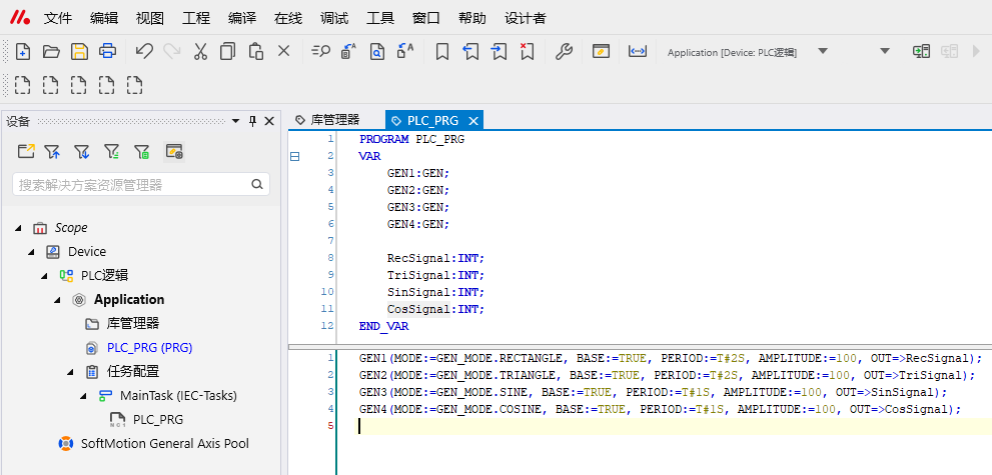Open the 文件 menu

click(x=58, y=18)
